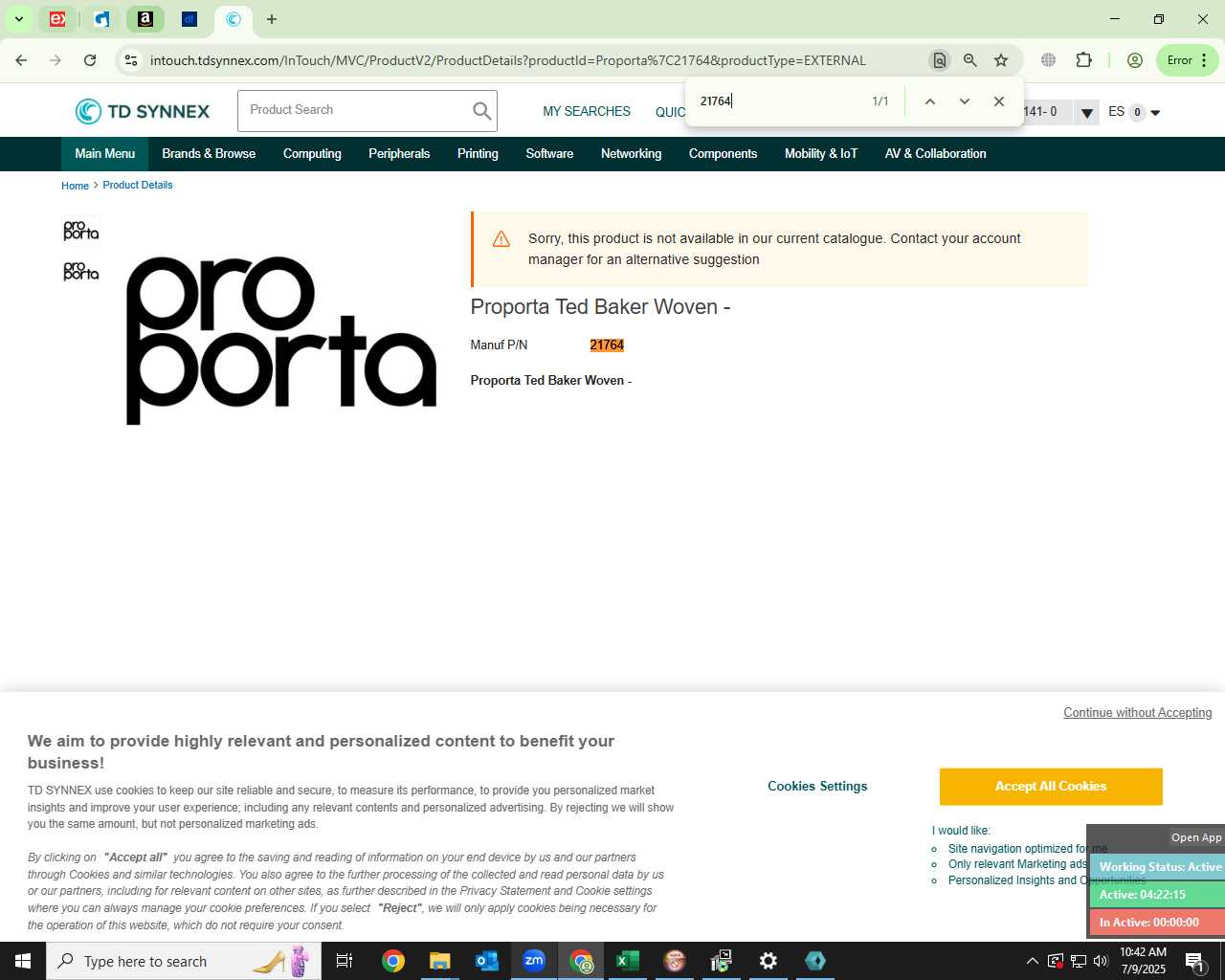Open a new browser tab
Image resolution: width=1225 pixels, height=980 pixels.
click(272, 19)
